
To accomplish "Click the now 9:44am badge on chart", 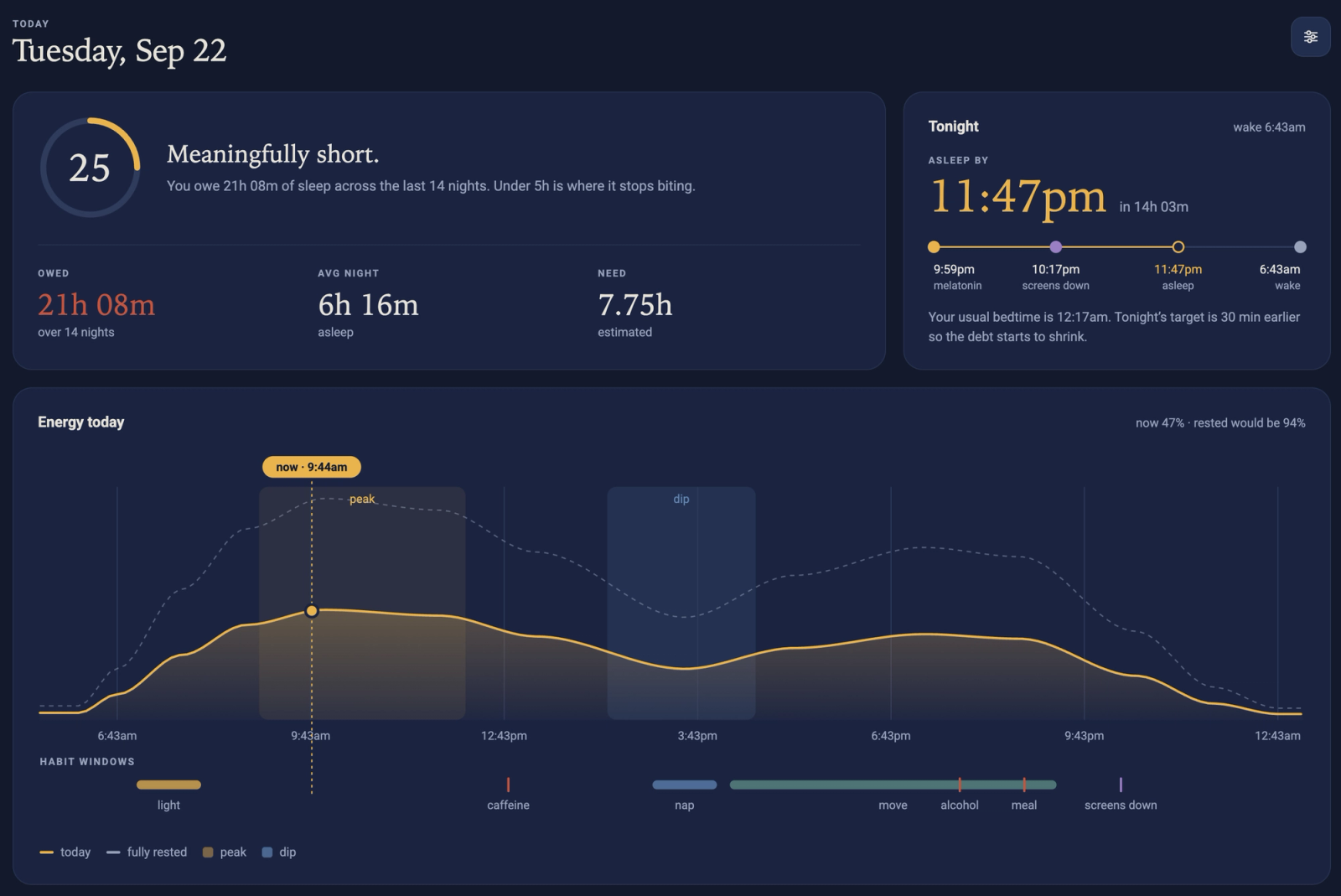I will click(312, 467).
